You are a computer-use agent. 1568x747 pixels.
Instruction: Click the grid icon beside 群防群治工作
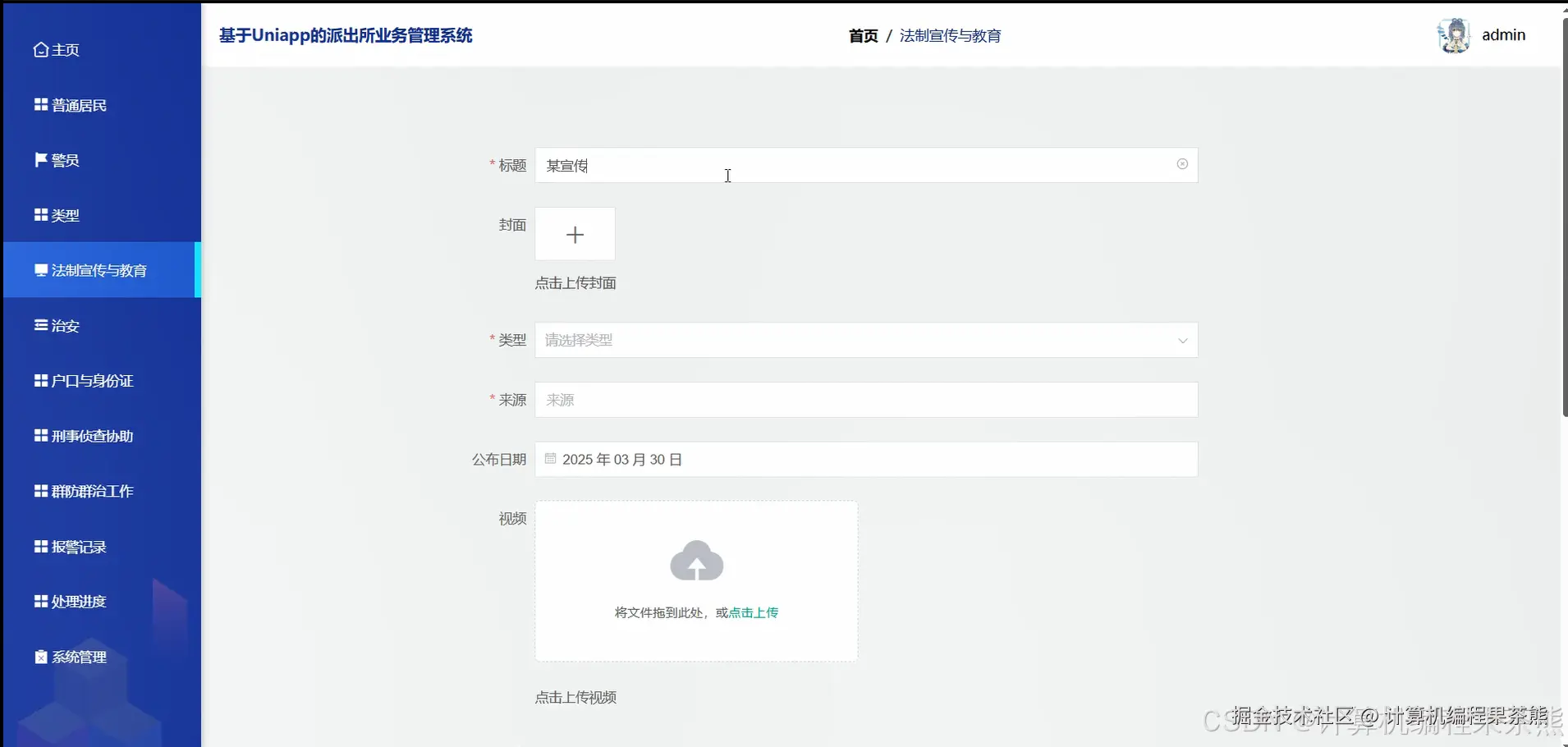(x=41, y=490)
